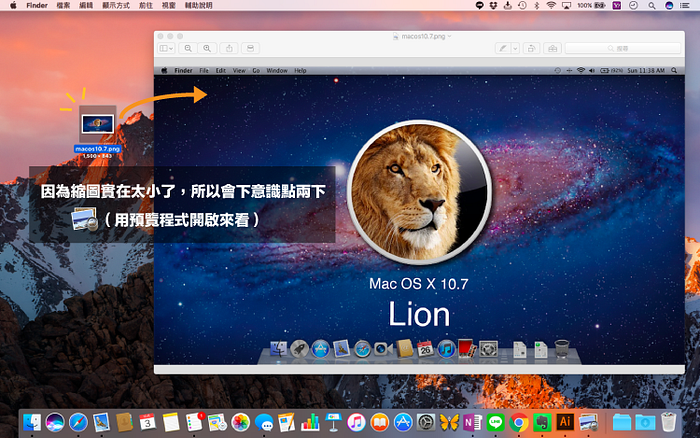Open the 檔案 menu
Image resolution: width=700 pixels, height=438 pixels.
[63, 5]
